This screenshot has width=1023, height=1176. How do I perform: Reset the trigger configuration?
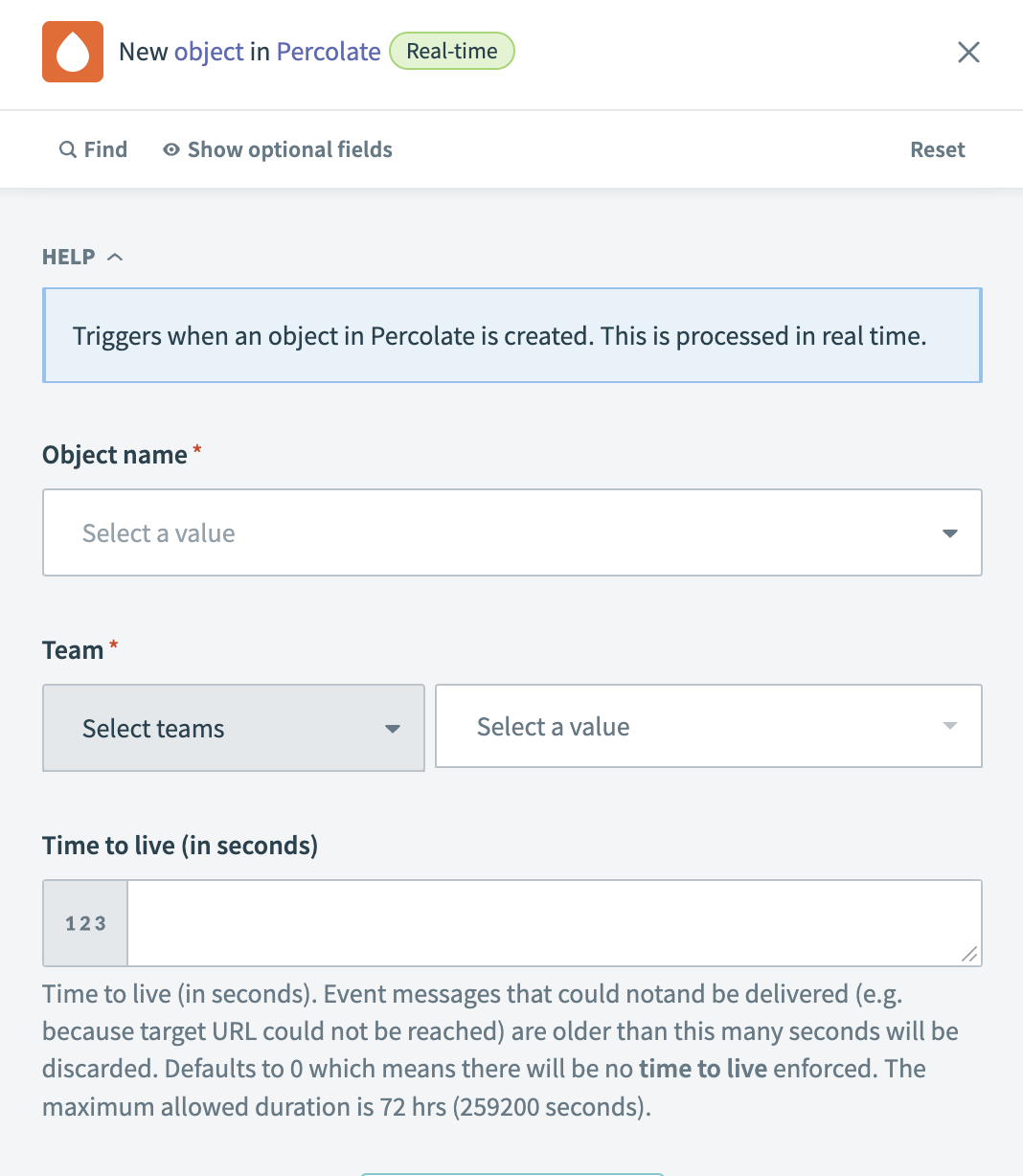pos(937,149)
